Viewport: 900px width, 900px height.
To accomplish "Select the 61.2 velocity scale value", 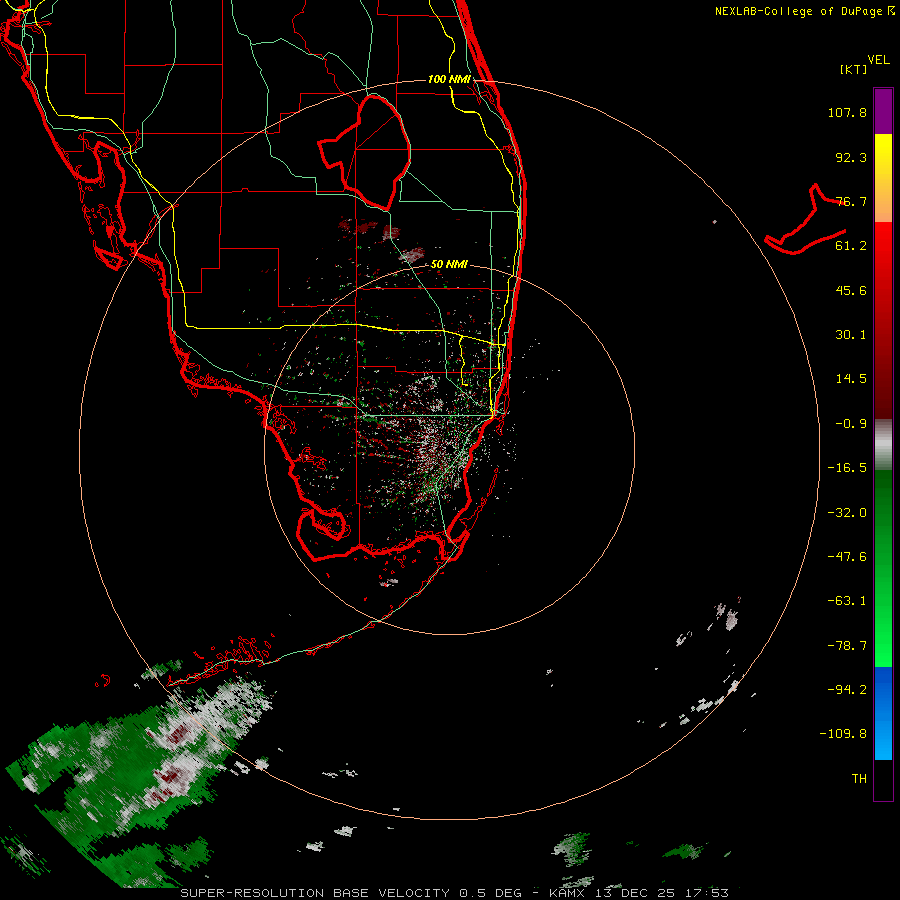I will 851,246.
